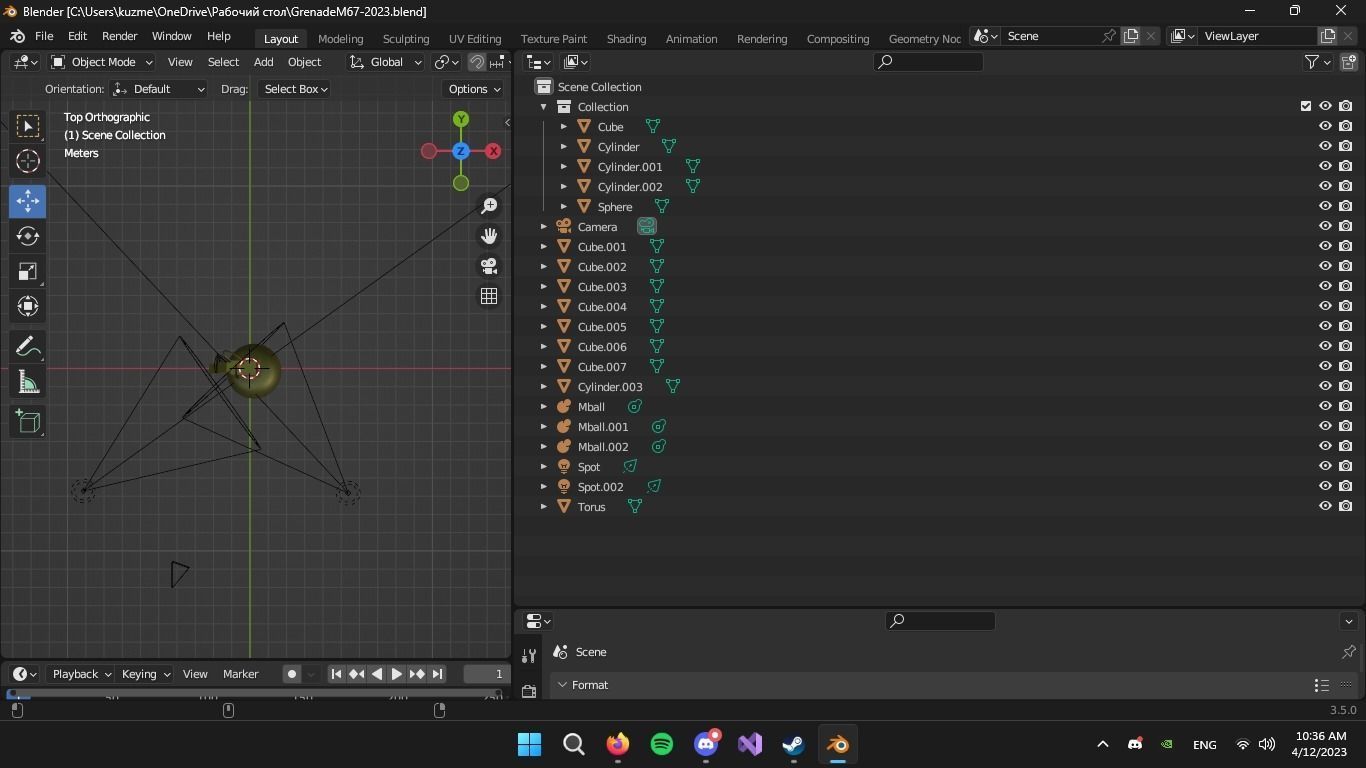The width and height of the screenshot is (1366, 768).
Task: Disable Spot.002 in renders
Action: point(1346,486)
